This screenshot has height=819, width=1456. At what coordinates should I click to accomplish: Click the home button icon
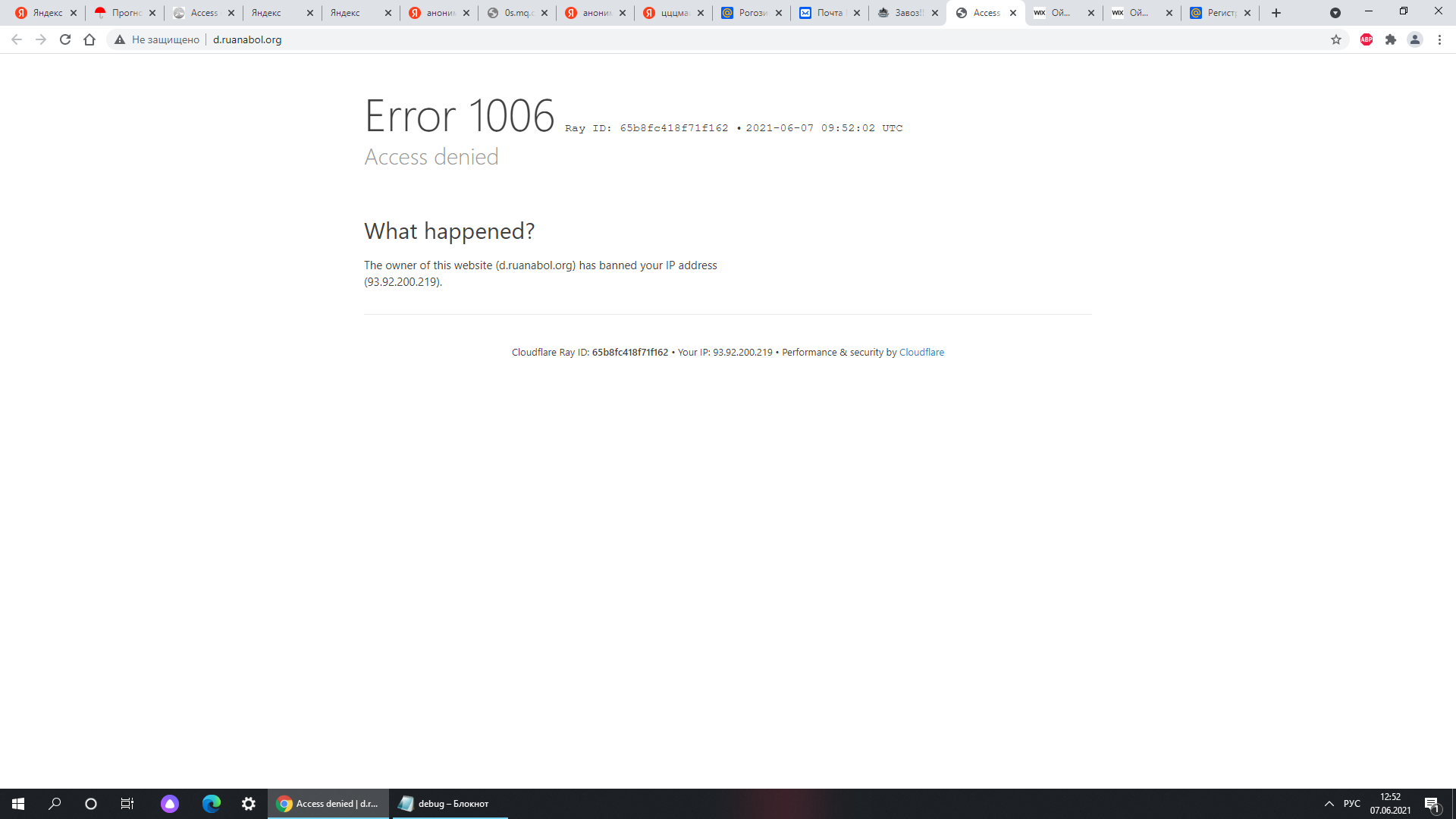(x=89, y=39)
